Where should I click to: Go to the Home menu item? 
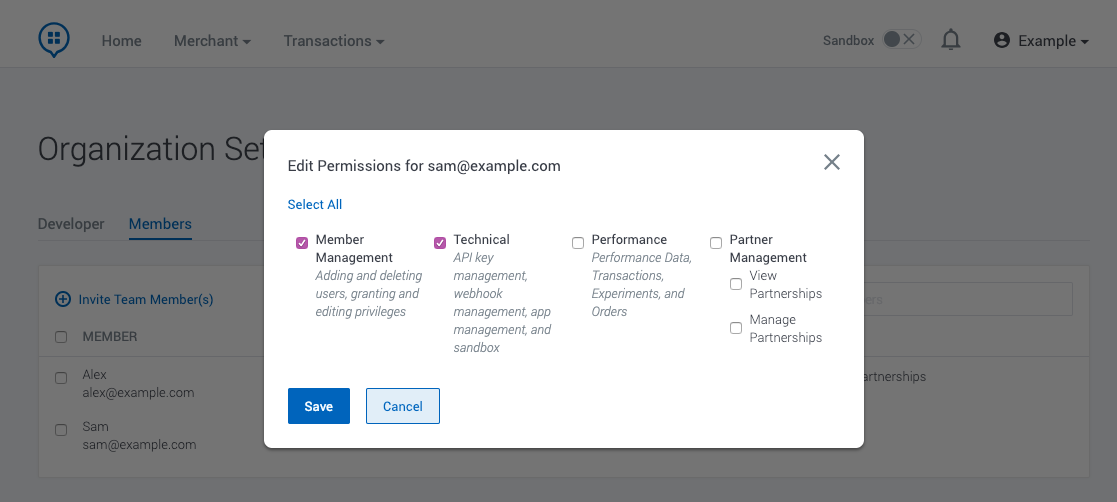(122, 41)
